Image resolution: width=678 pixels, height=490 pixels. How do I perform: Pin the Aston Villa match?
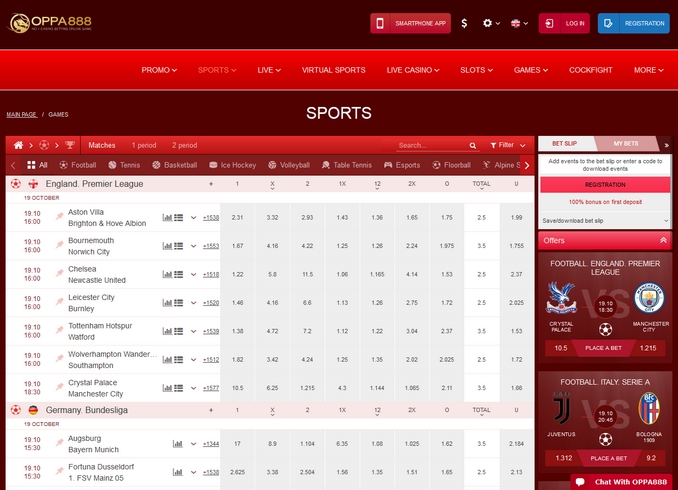click(x=59, y=217)
